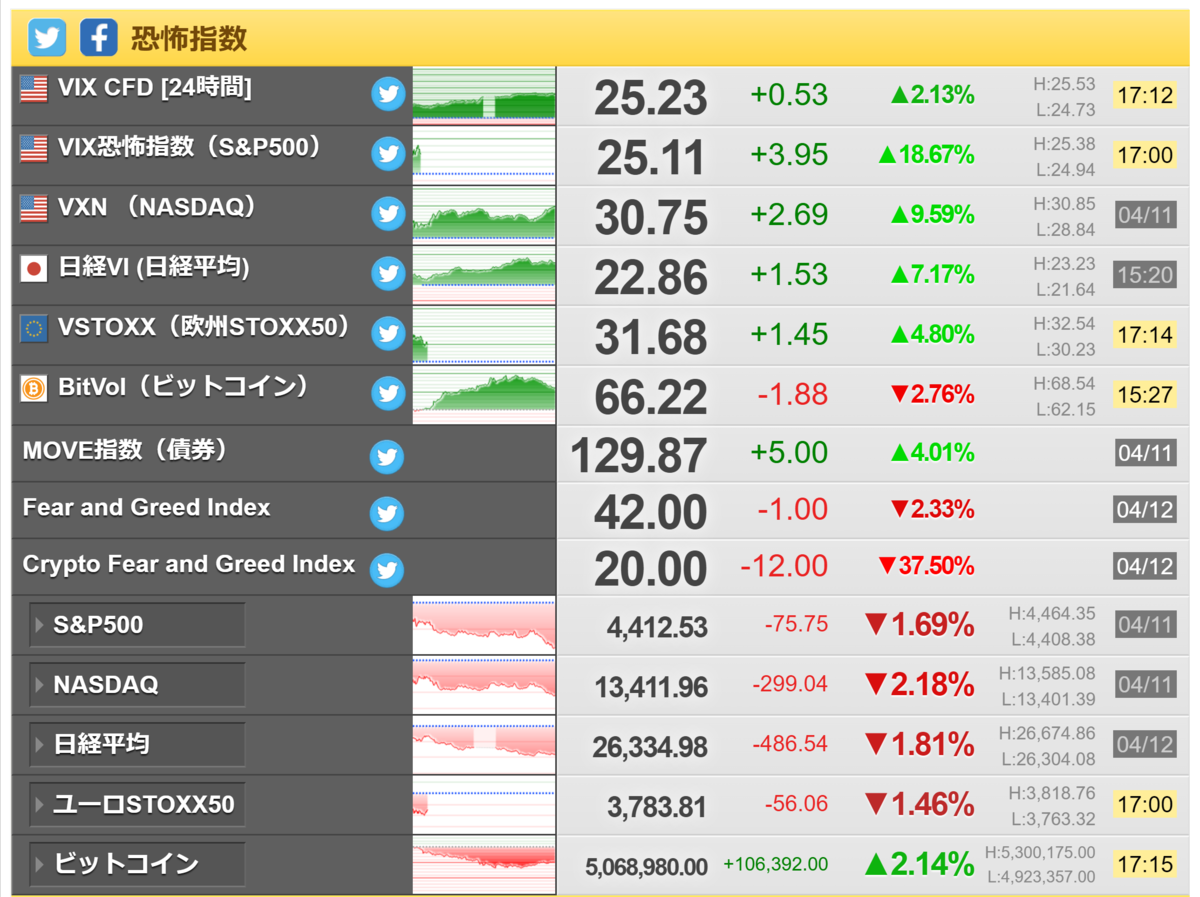This screenshot has height=897, width=1200.
Task: Click the US flag beside VIX CFD
Action: [x=33, y=89]
